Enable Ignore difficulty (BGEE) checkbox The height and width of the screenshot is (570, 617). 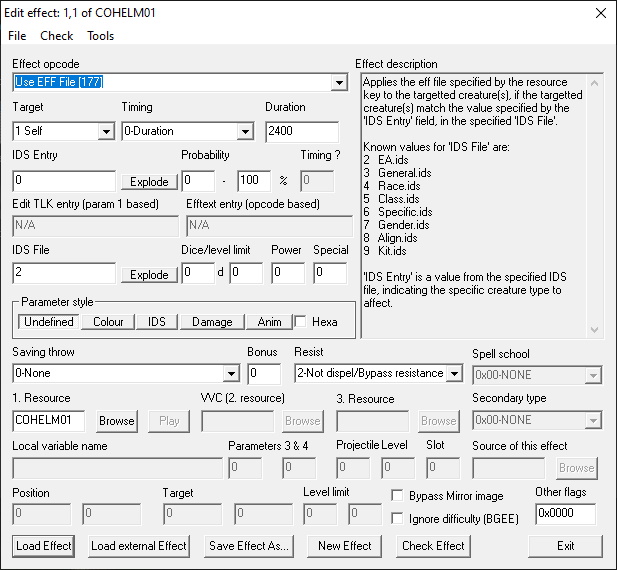coord(397,518)
